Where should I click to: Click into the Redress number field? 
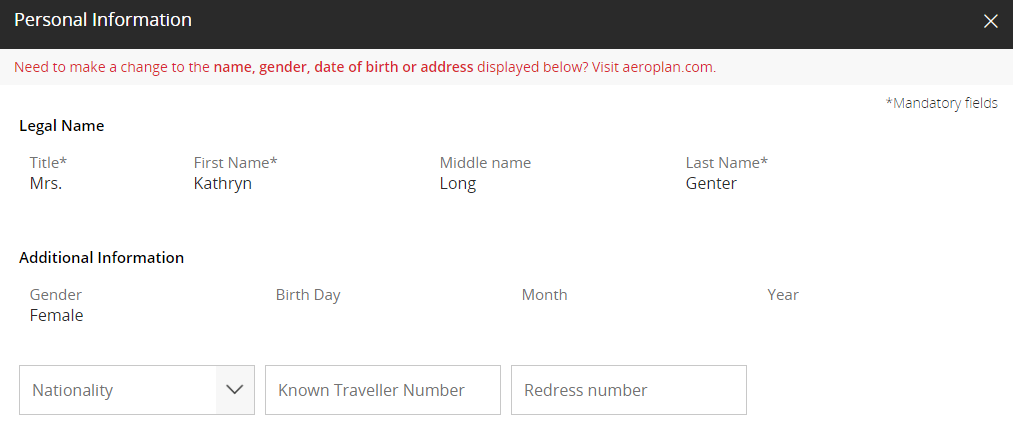pyautogui.click(x=628, y=390)
